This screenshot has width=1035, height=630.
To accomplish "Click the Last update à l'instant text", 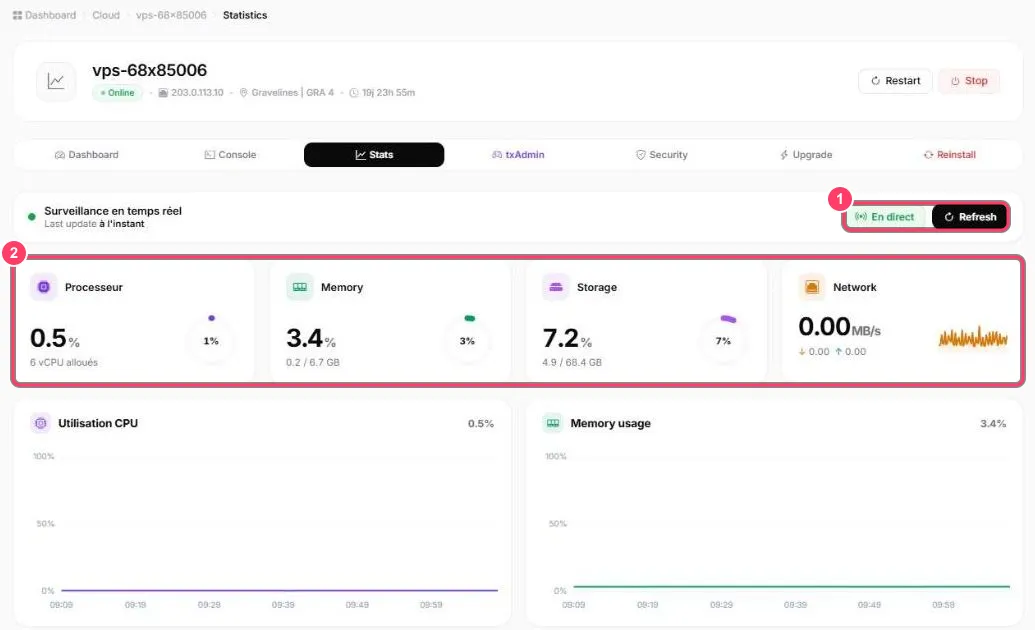I will tap(94, 224).
